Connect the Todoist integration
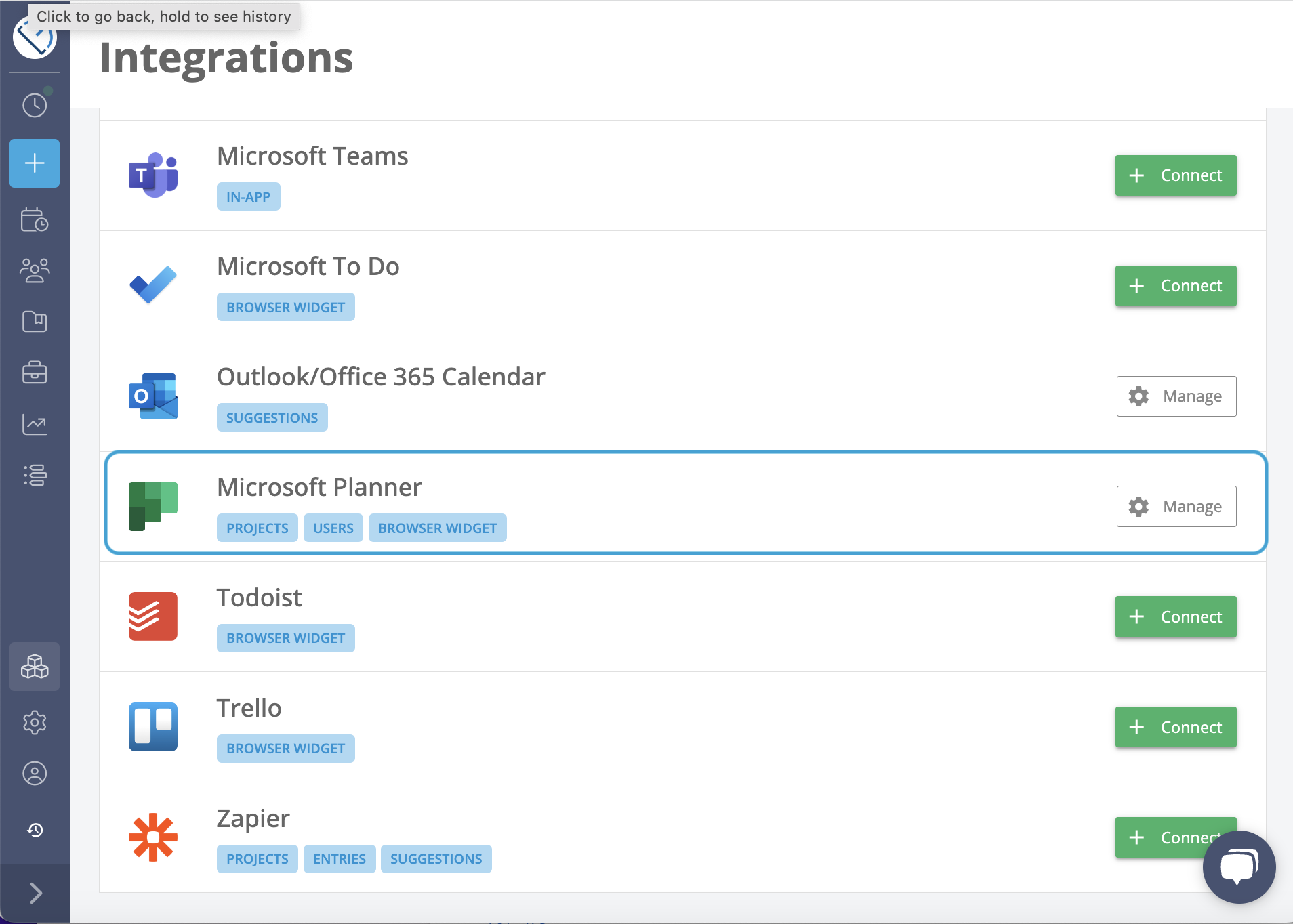 click(x=1175, y=617)
